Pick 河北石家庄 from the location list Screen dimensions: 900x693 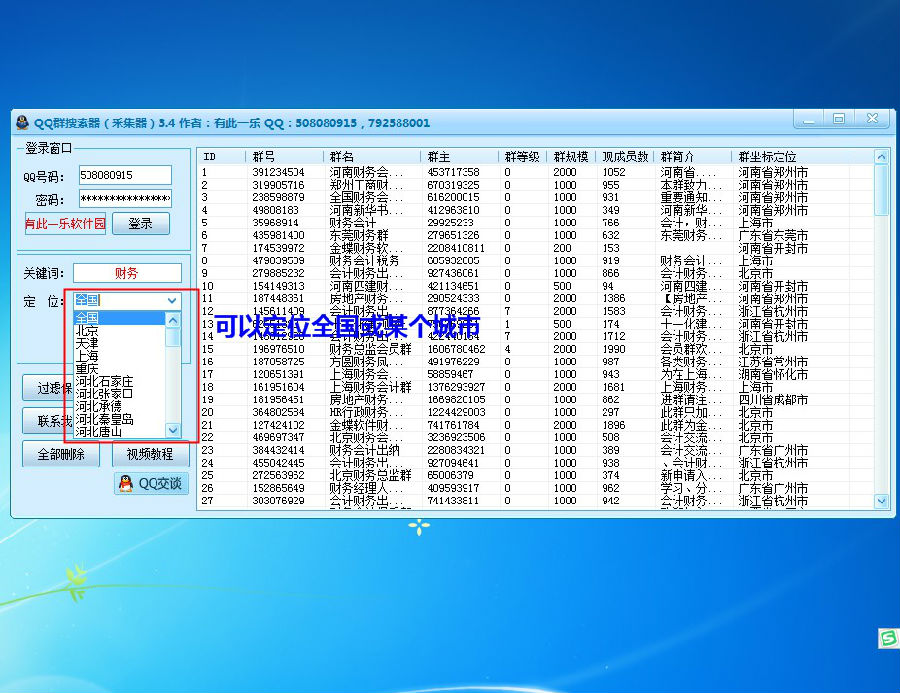(x=104, y=382)
